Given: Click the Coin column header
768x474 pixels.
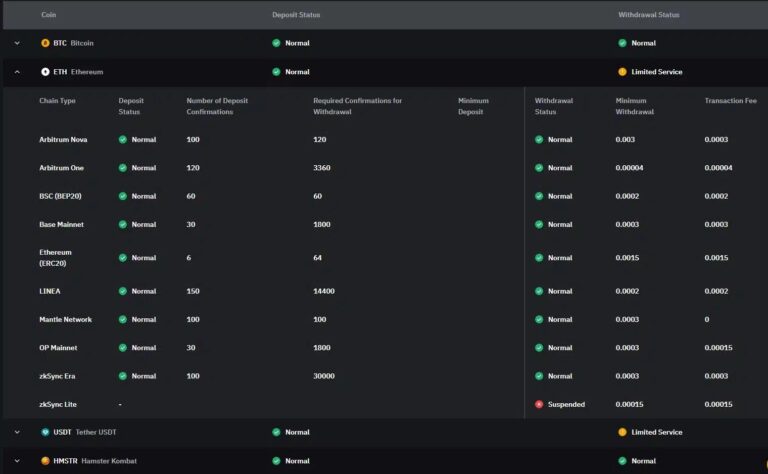Looking at the screenshot, I should (x=48, y=15).
